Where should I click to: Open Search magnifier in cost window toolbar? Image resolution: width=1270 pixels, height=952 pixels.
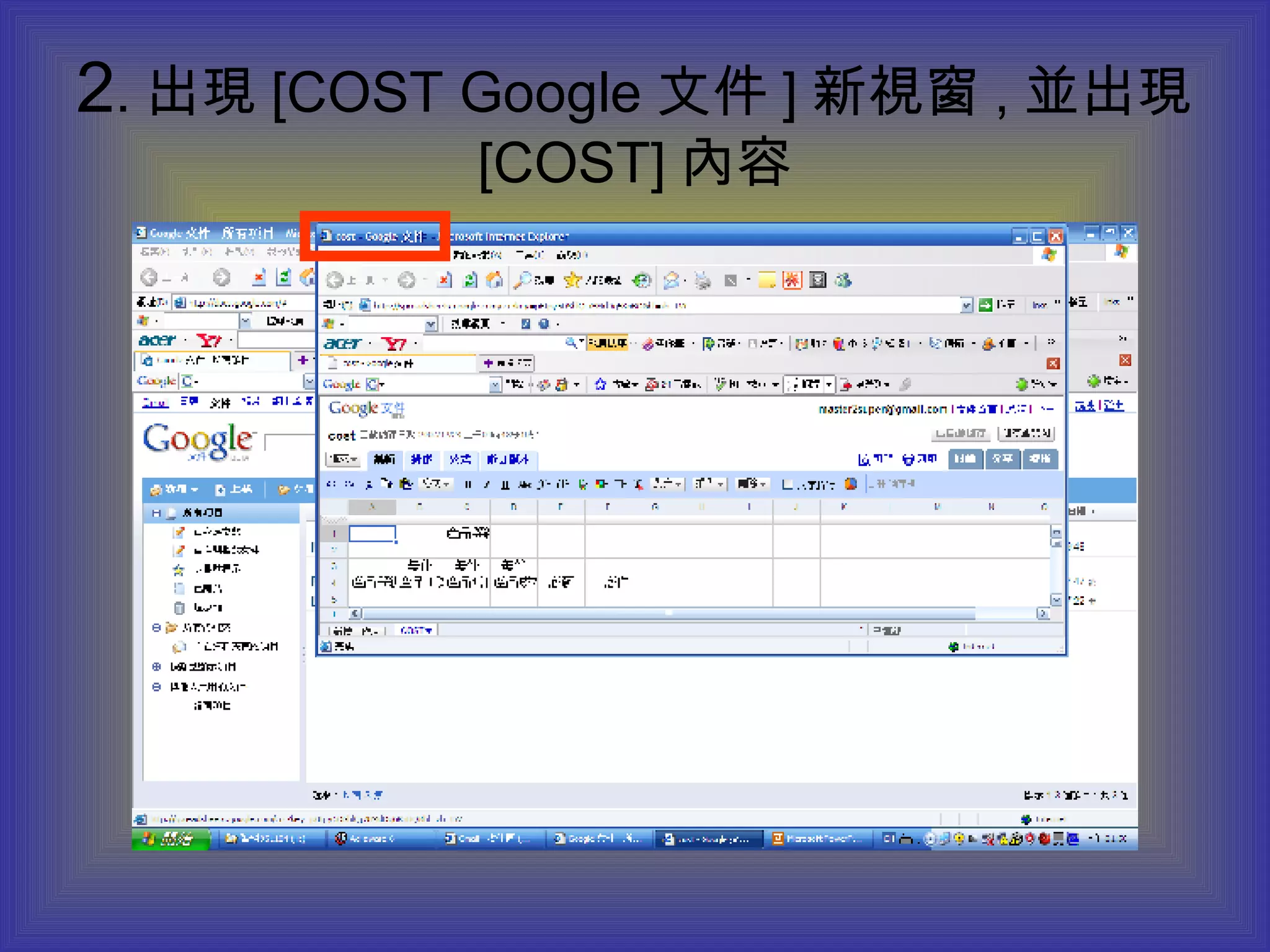point(523,280)
